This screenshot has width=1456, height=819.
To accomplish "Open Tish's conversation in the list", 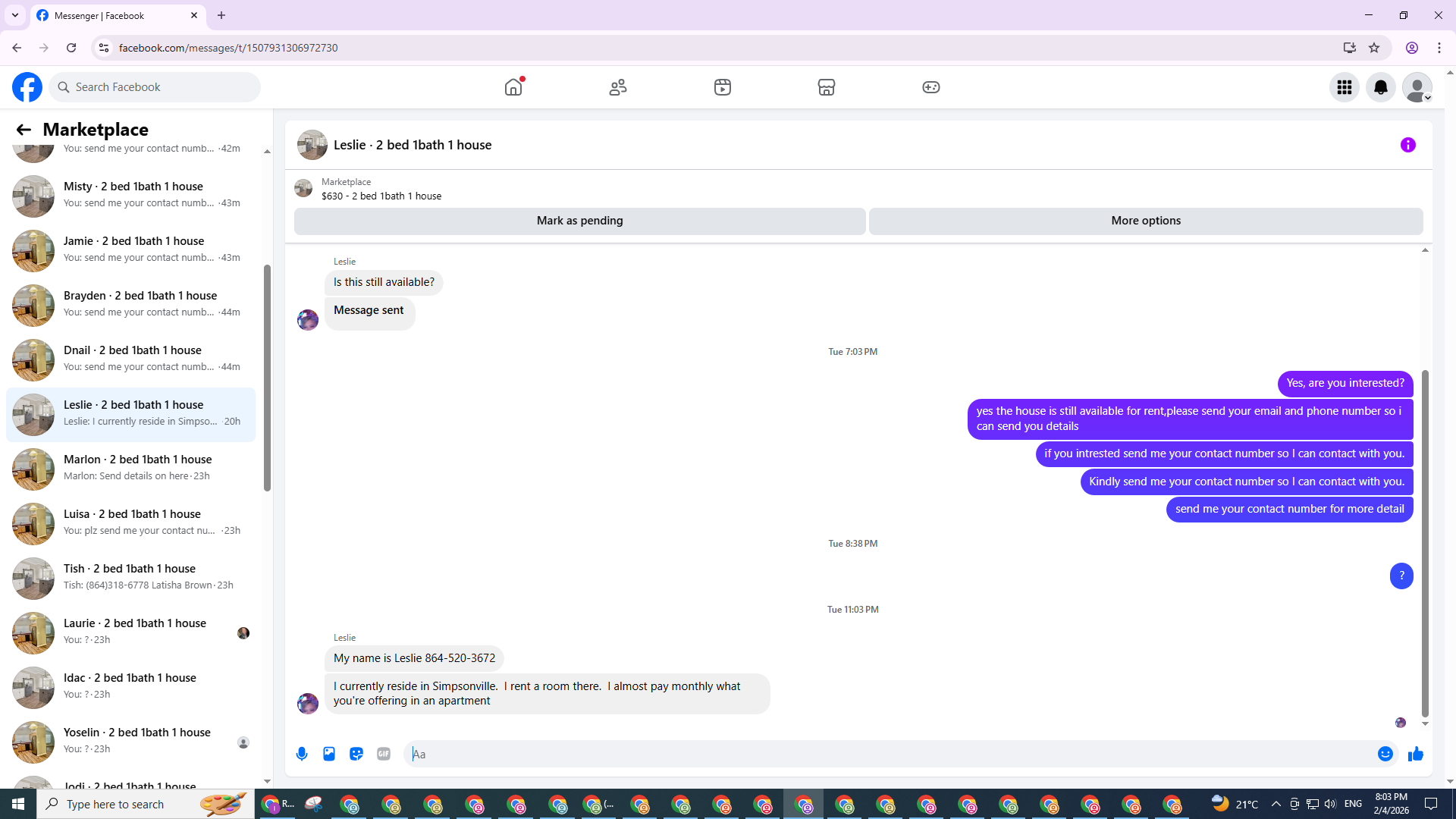I will click(130, 577).
